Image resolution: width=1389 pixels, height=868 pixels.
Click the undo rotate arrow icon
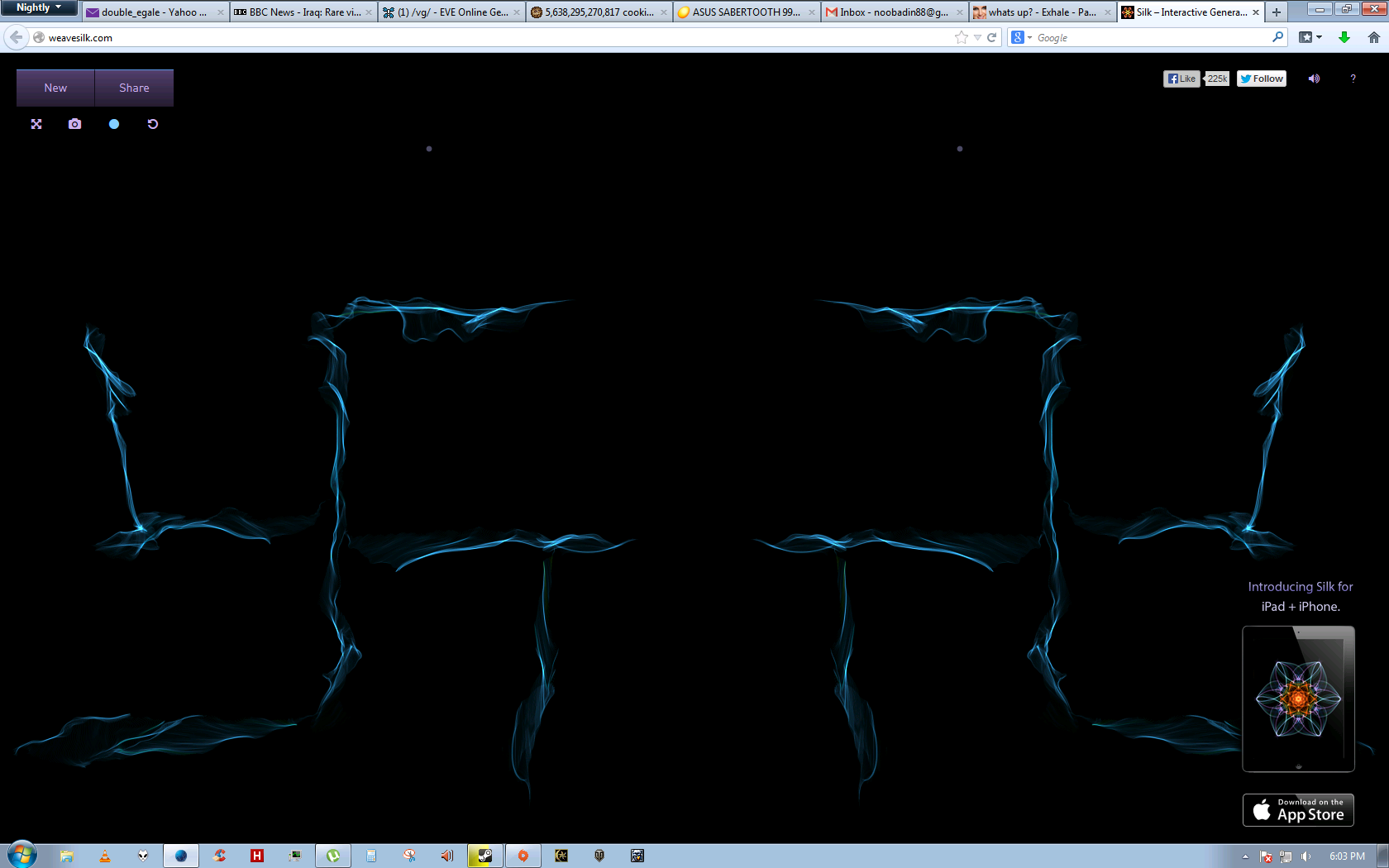tap(153, 124)
